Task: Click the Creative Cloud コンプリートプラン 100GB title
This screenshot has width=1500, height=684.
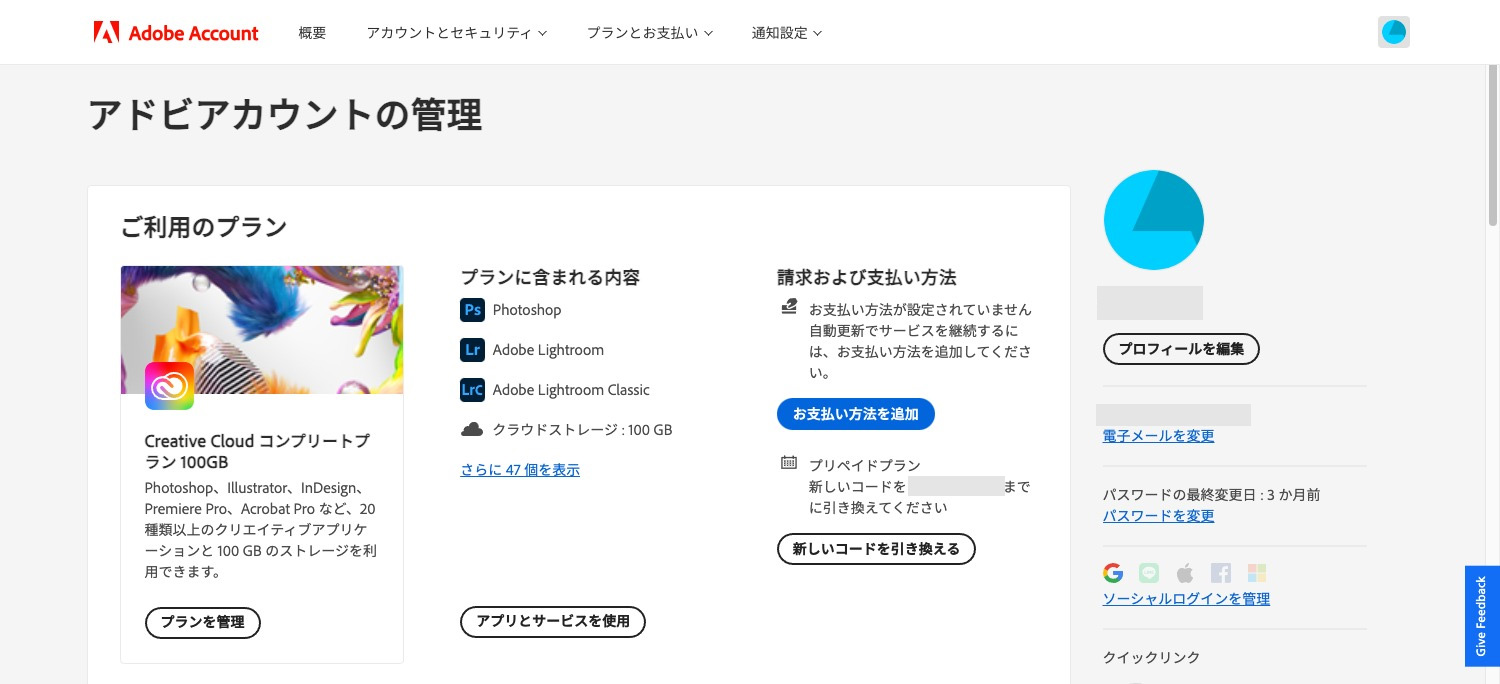Action: pos(257,451)
